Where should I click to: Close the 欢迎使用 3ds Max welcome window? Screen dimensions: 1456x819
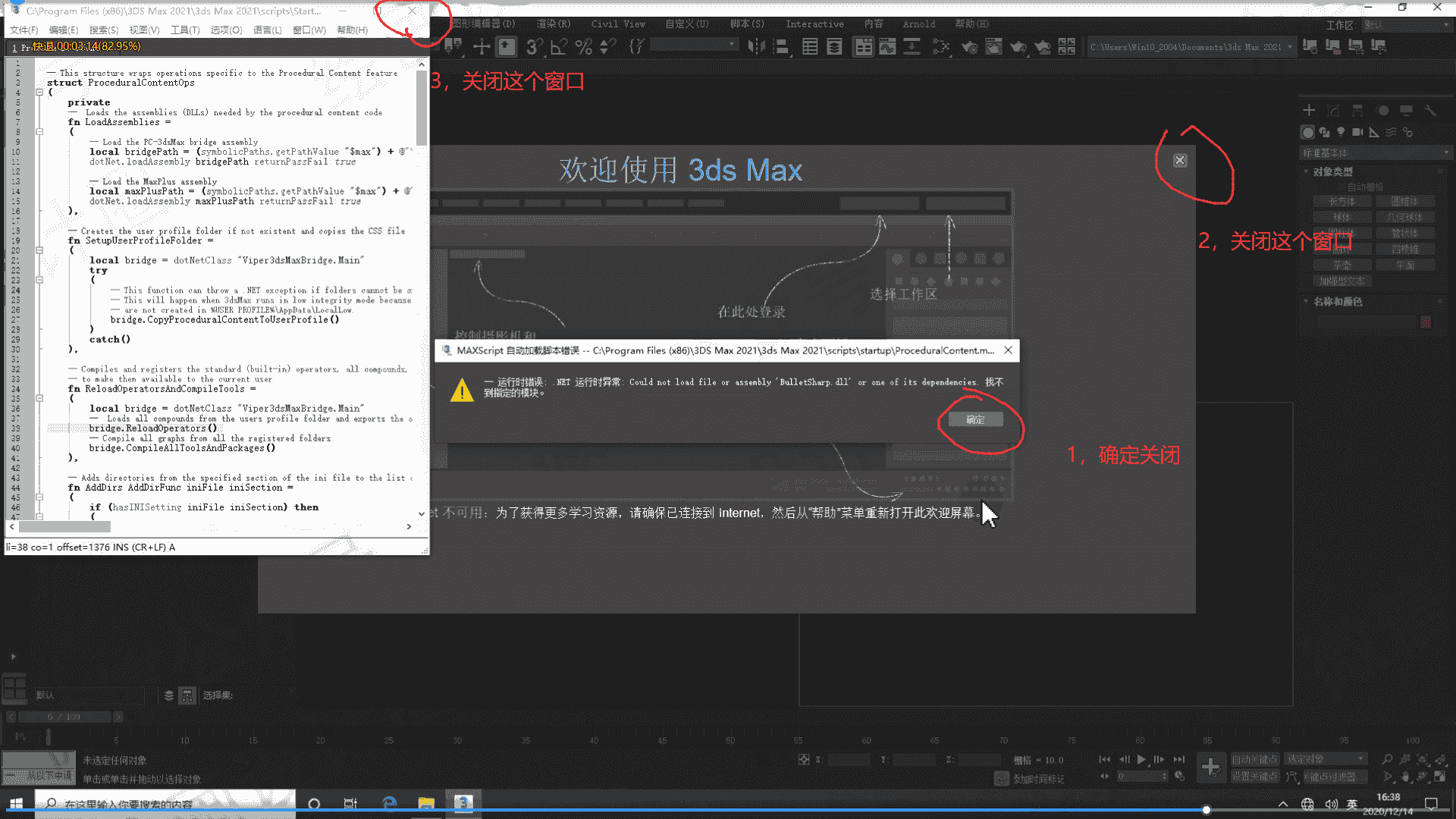pos(1180,160)
